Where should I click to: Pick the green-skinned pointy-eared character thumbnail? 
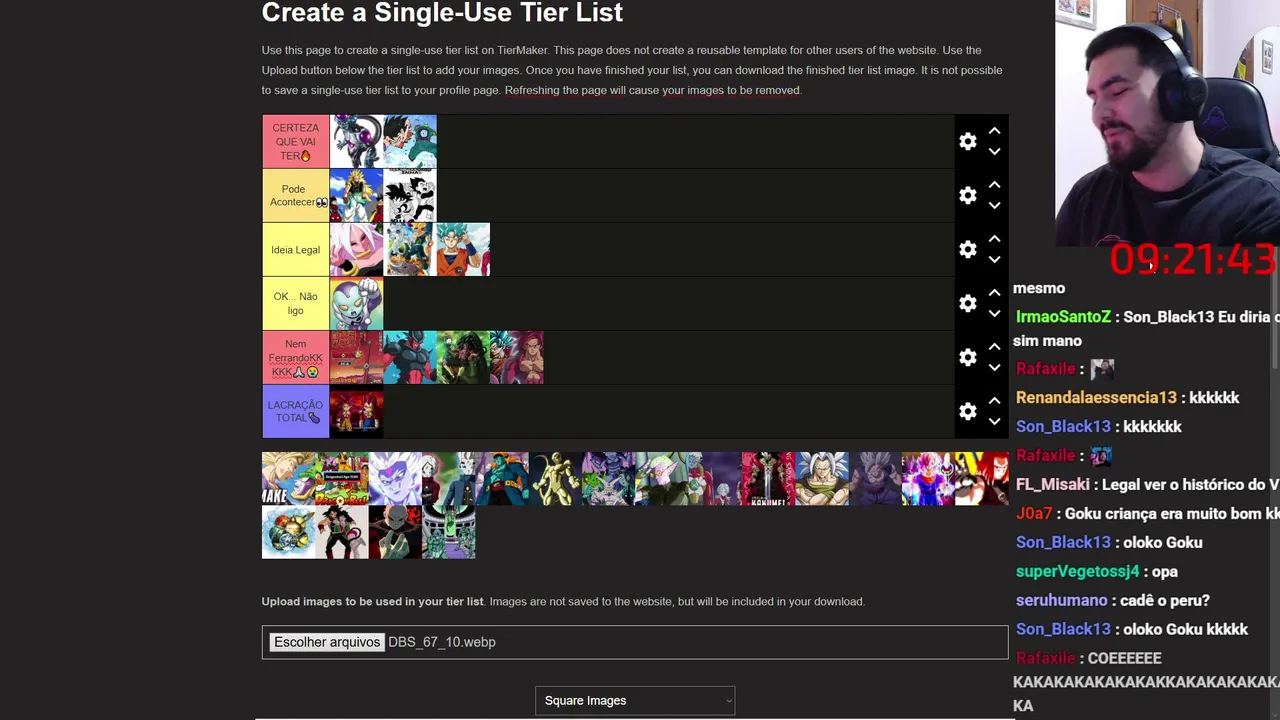click(x=662, y=479)
